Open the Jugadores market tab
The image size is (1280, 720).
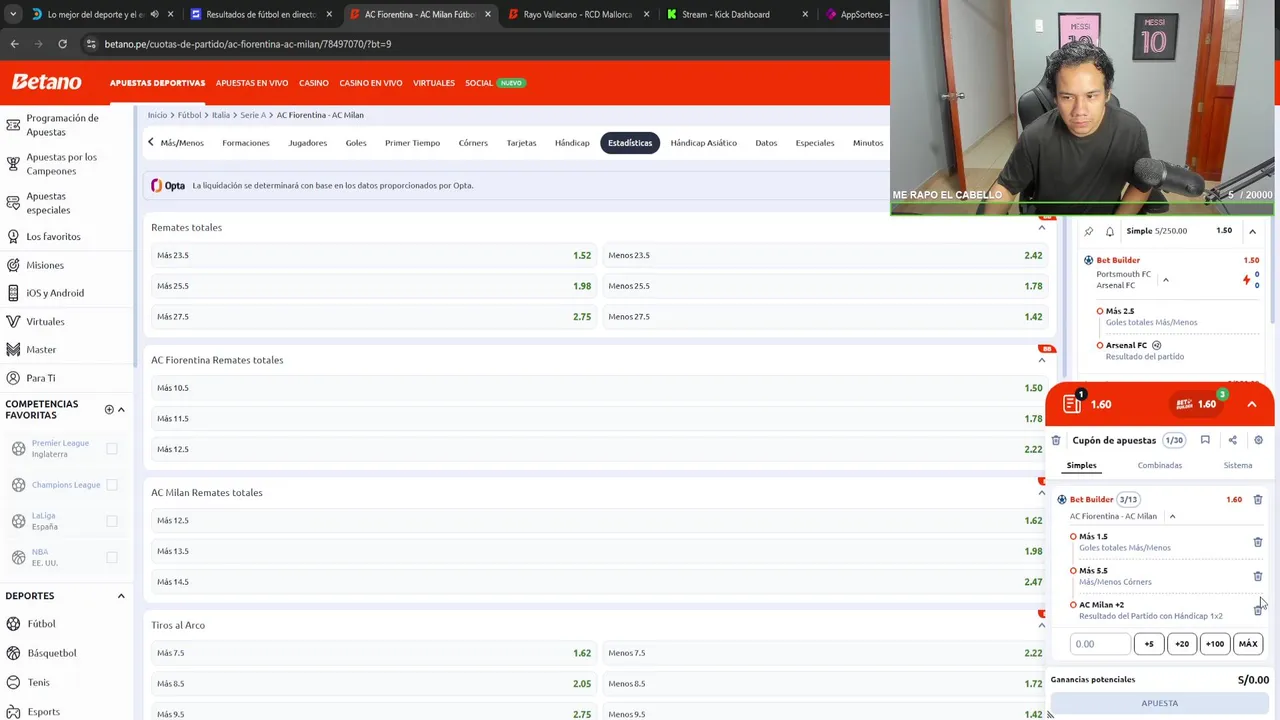tap(307, 143)
